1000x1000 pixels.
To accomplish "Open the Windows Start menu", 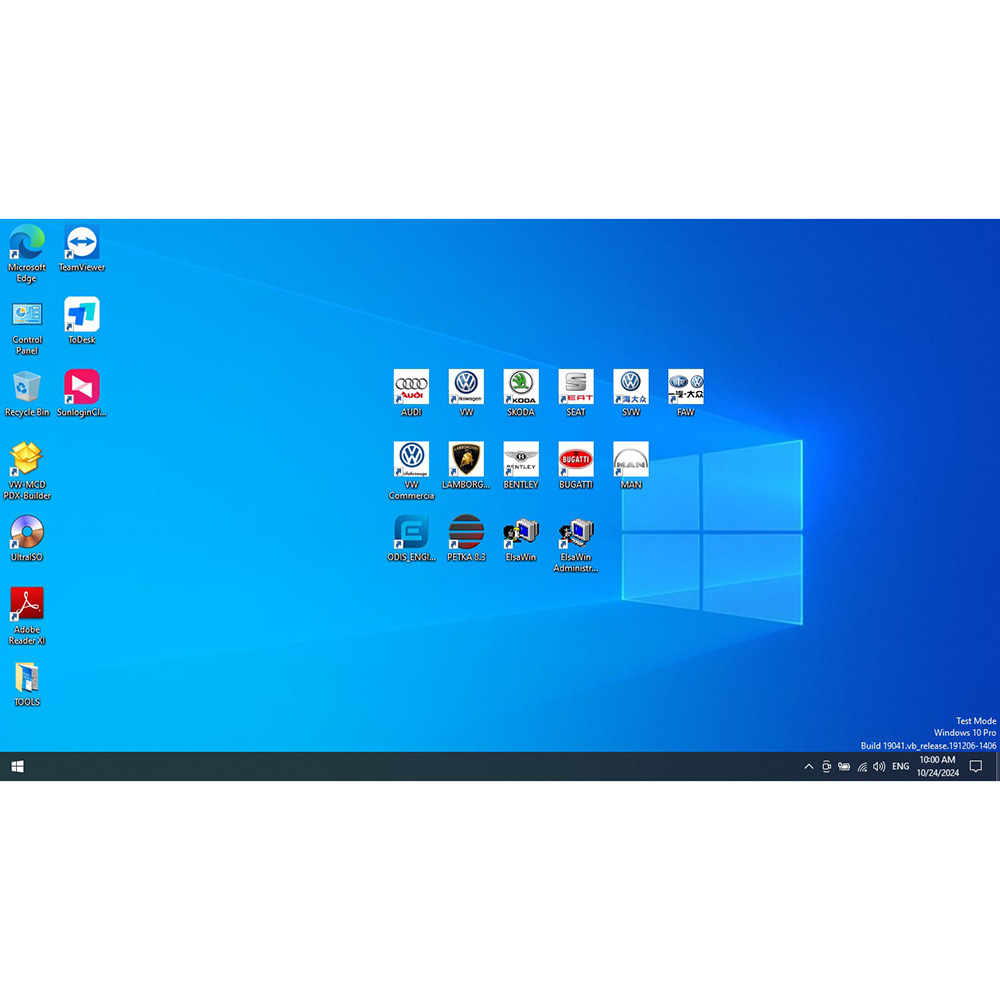I will tap(18, 767).
